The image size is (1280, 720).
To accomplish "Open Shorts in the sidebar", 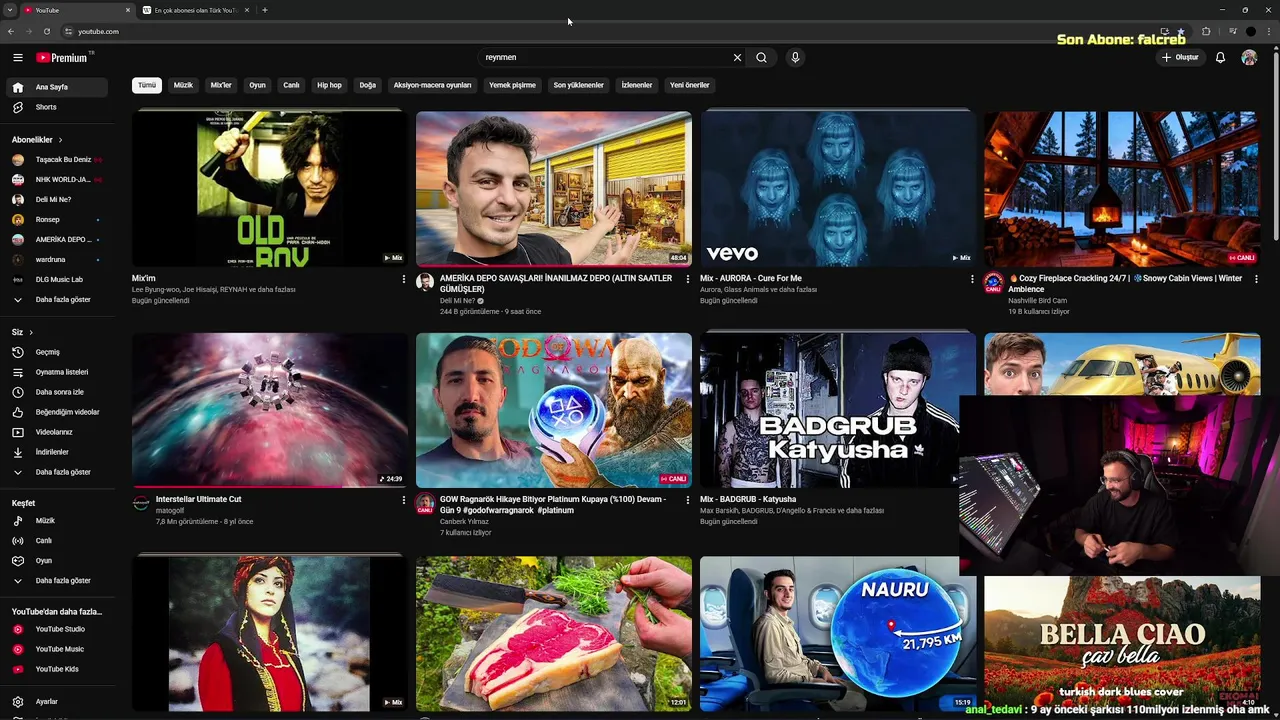I will click(59, 107).
